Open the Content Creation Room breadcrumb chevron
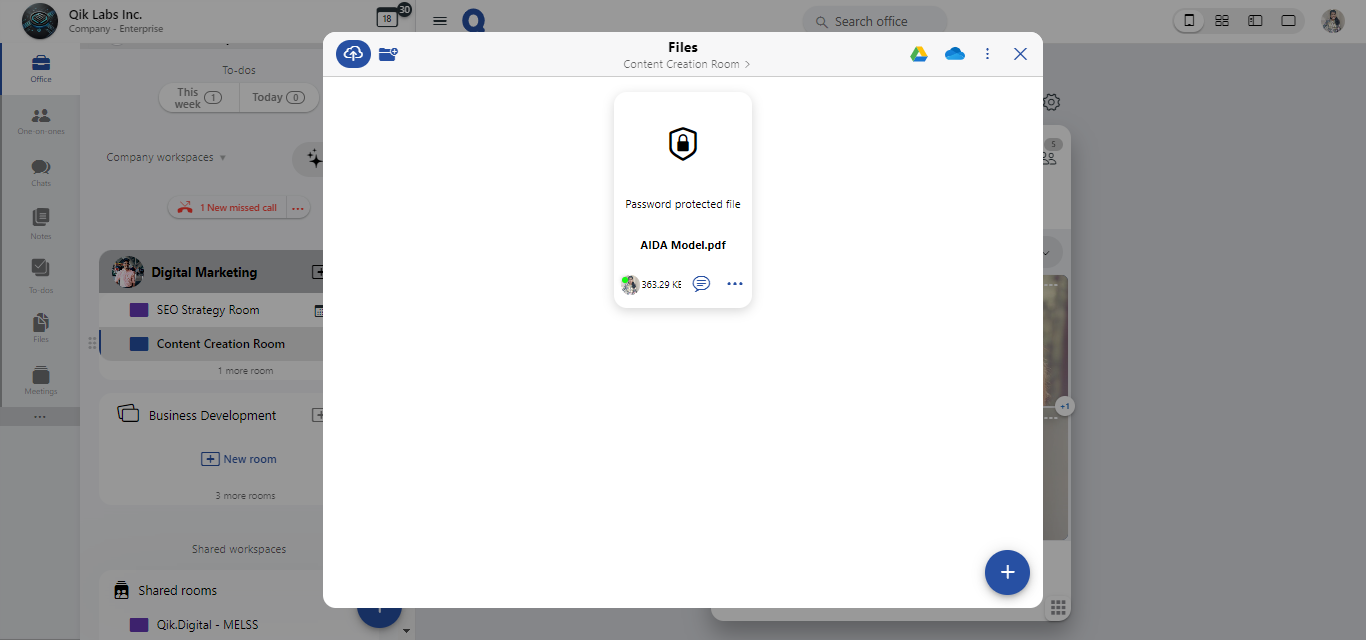 click(x=747, y=65)
